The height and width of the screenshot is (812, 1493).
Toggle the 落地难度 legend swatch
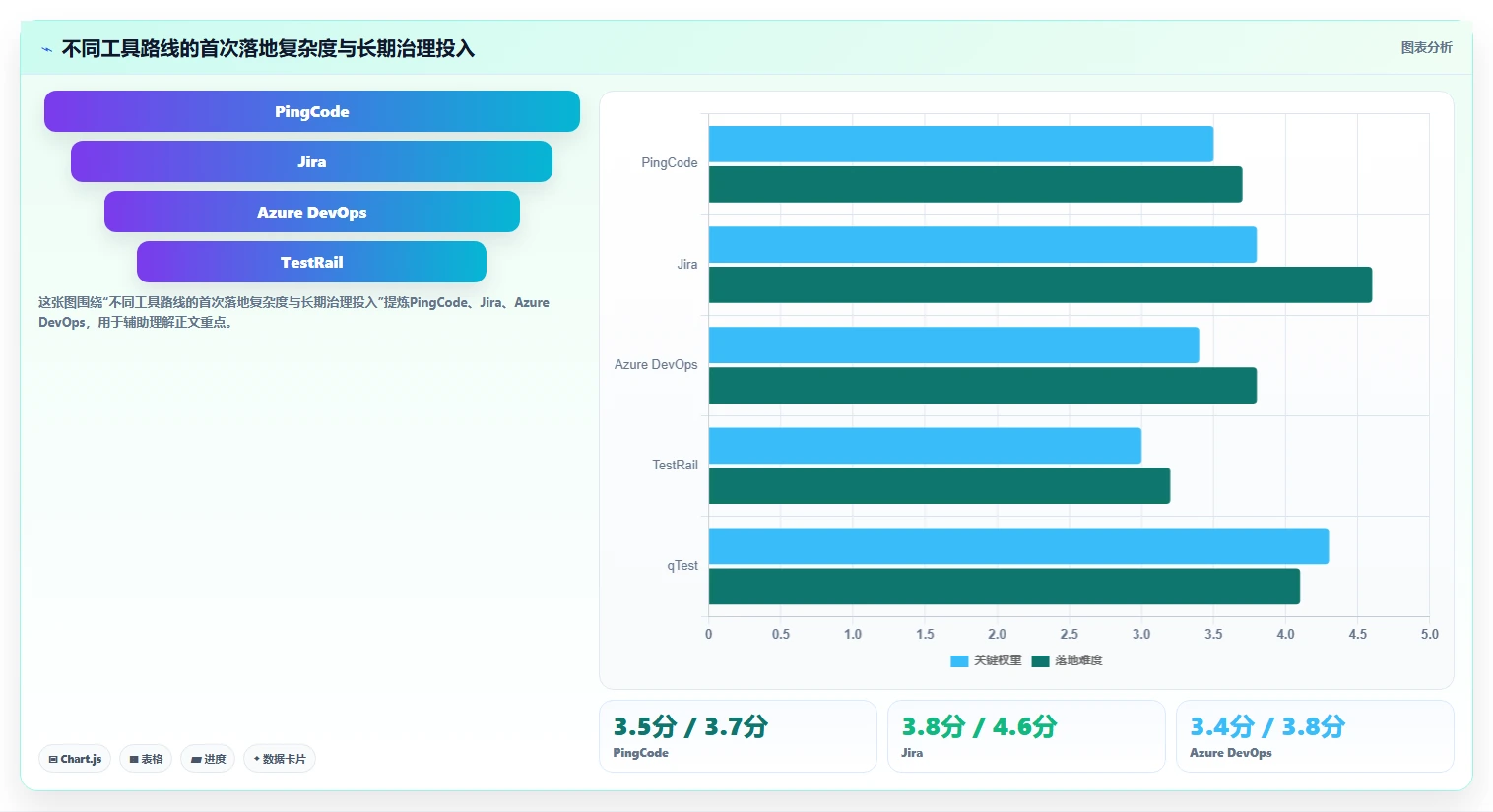tap(1040, 661)
